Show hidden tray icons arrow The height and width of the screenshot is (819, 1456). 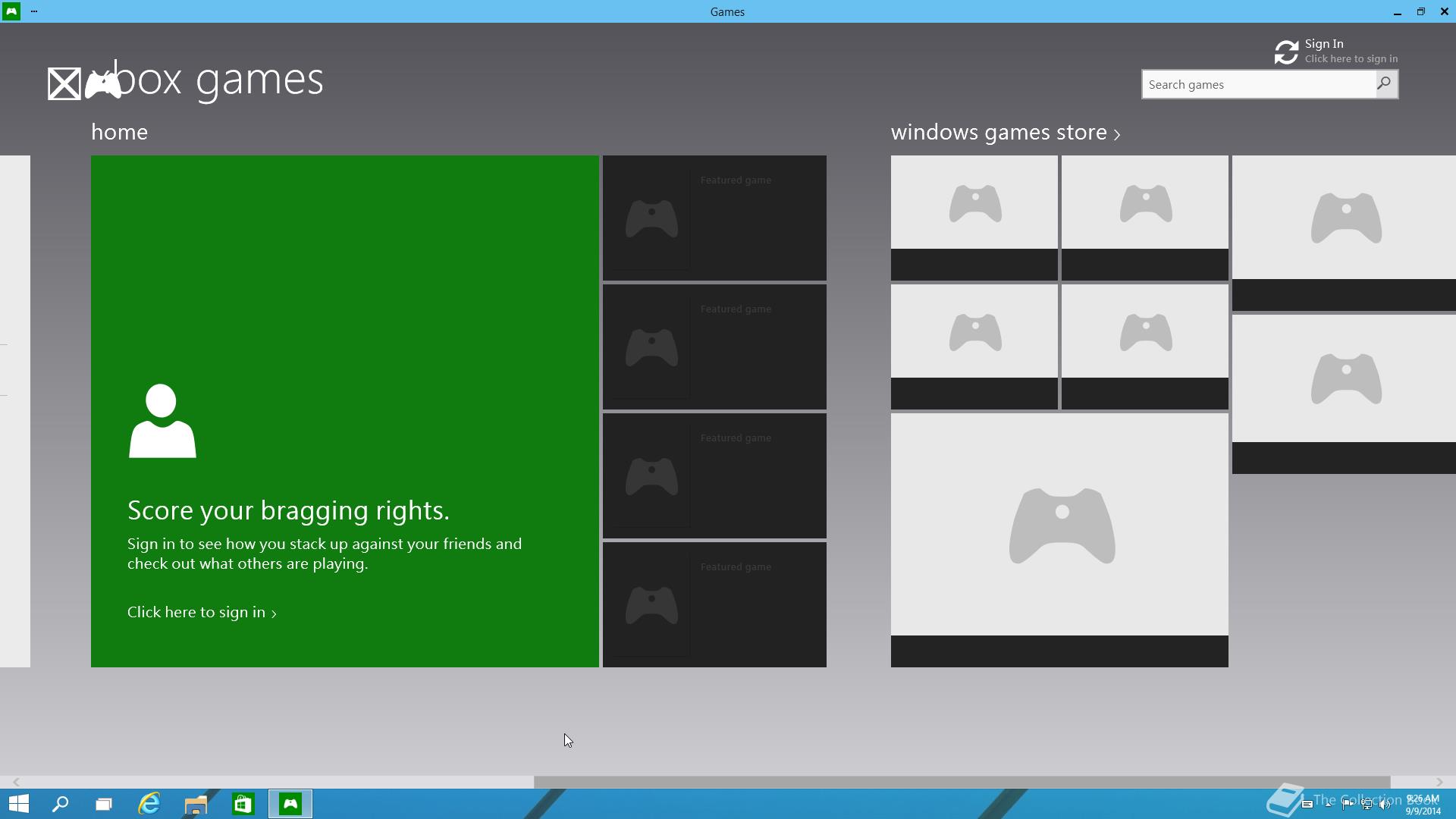point(1328,805)
